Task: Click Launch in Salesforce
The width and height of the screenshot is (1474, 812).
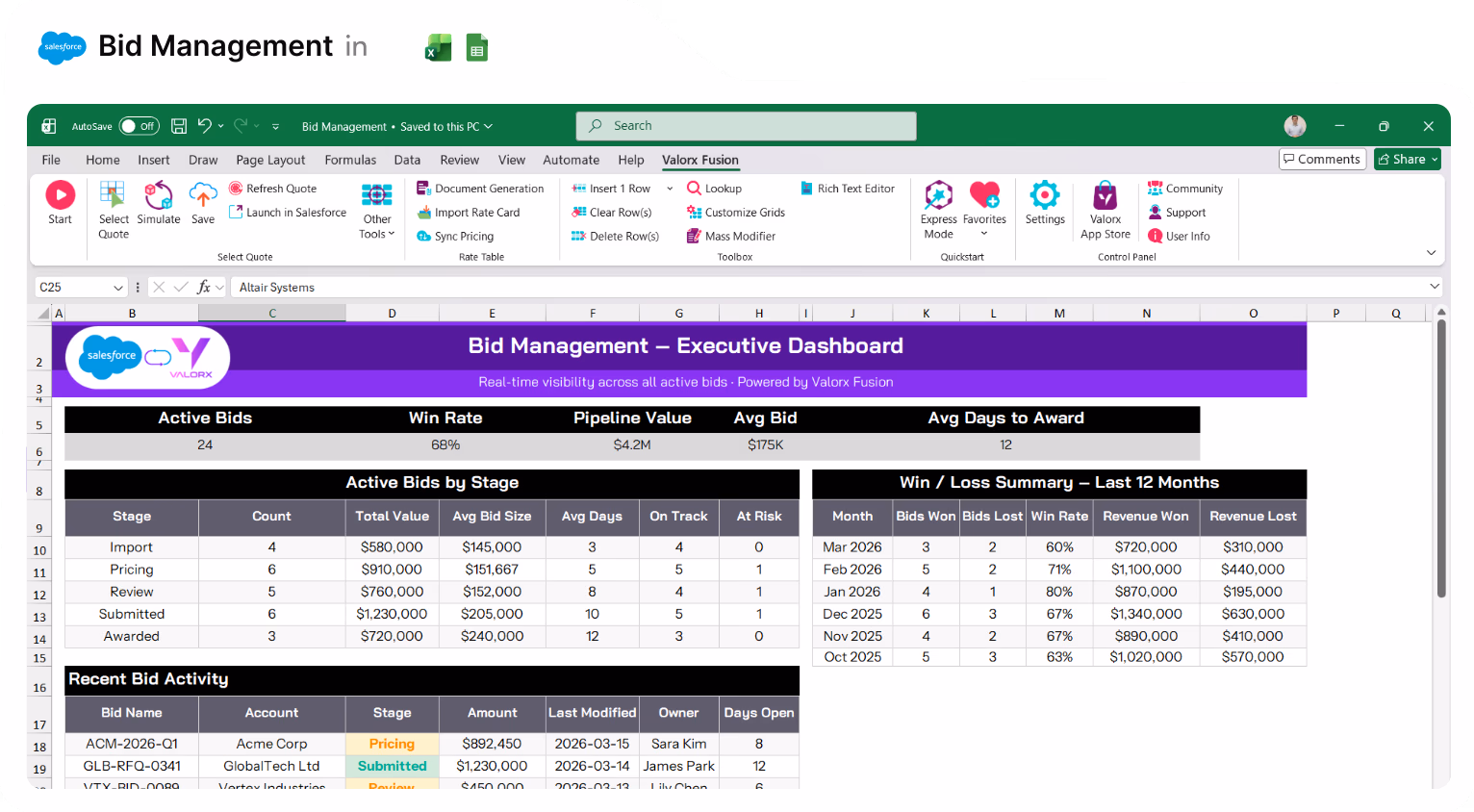Action: [x=287, y=212]
